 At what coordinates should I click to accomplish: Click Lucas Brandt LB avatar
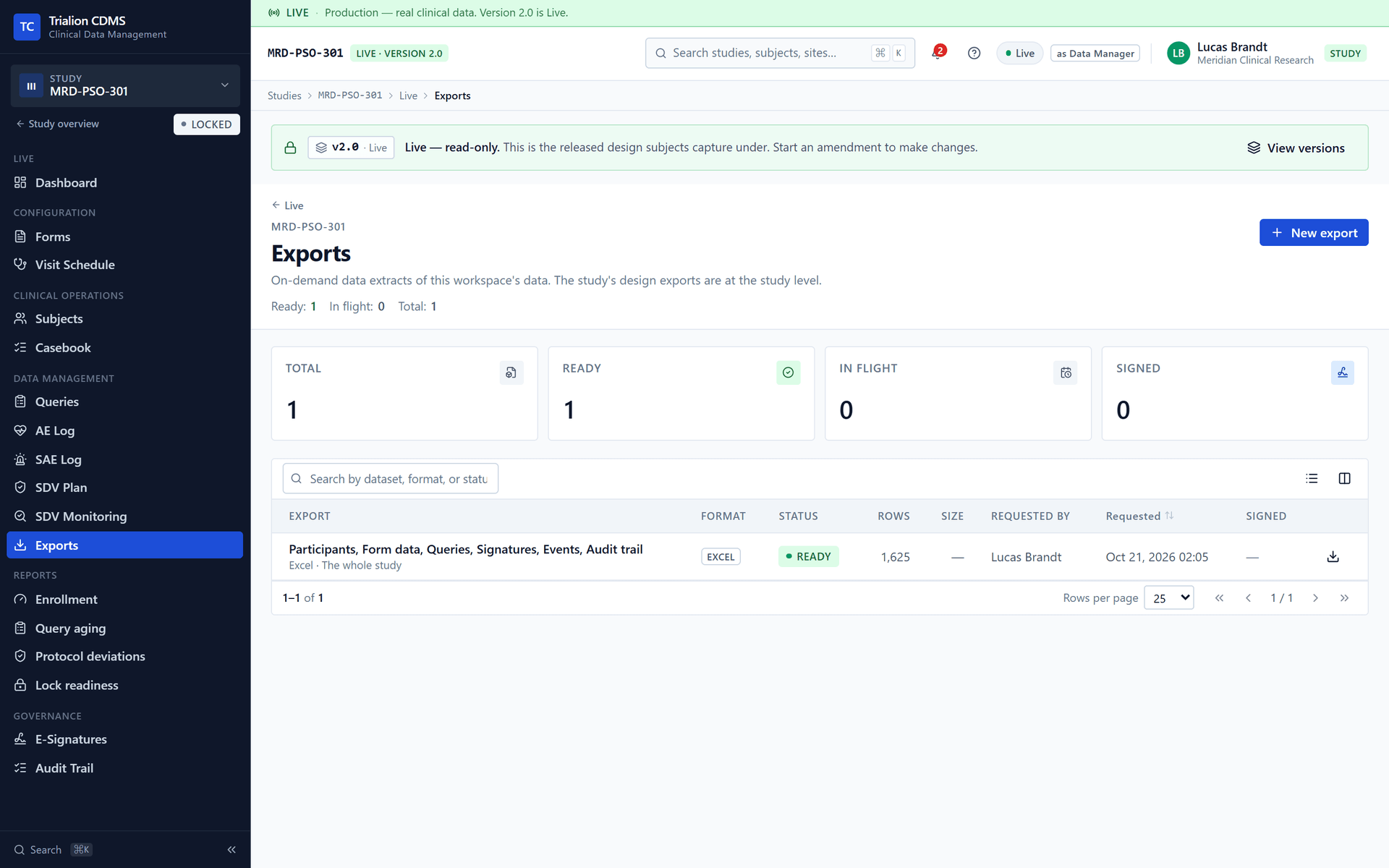(1178, 53)
